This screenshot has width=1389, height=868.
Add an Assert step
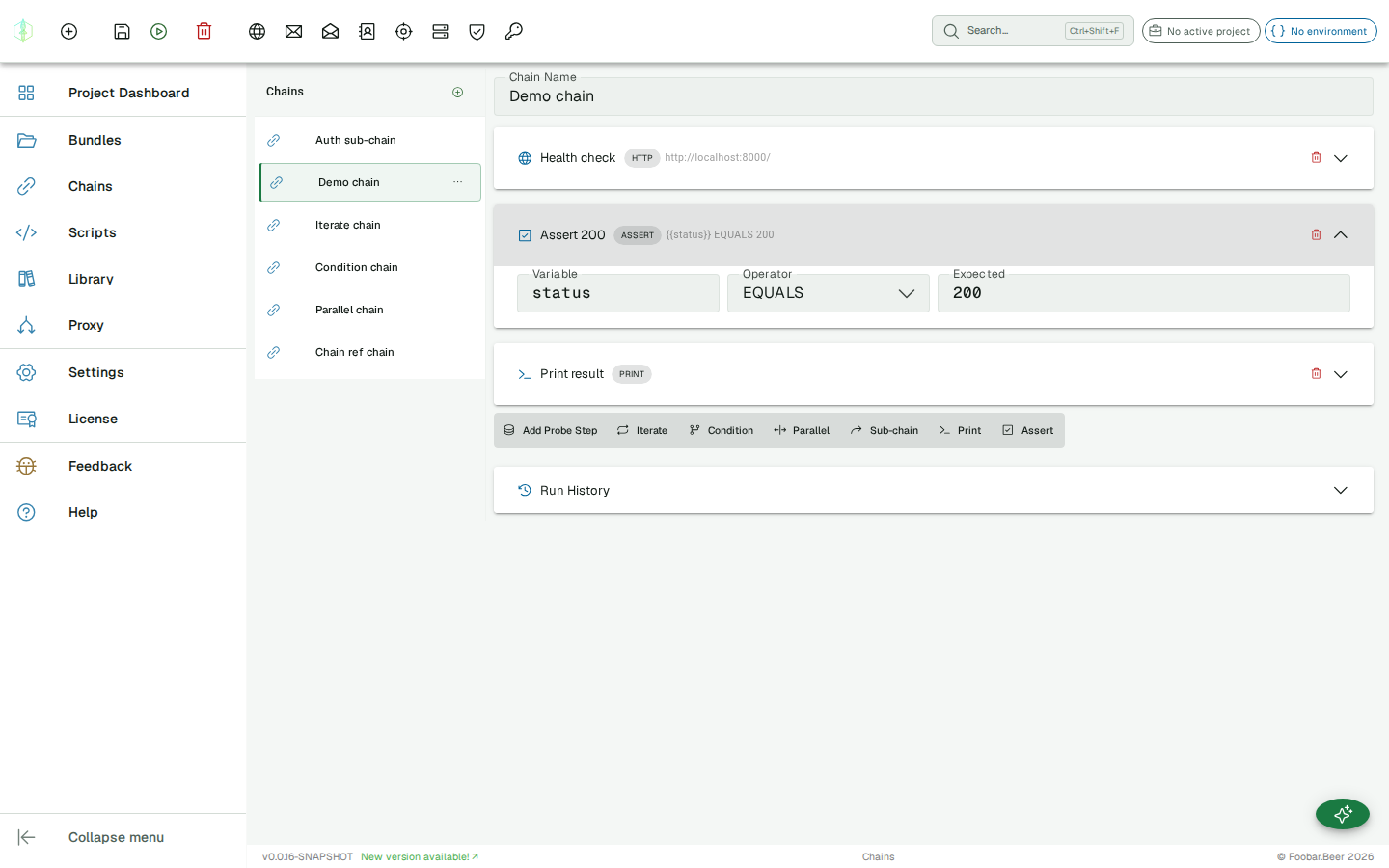(x=1028, y=430)
